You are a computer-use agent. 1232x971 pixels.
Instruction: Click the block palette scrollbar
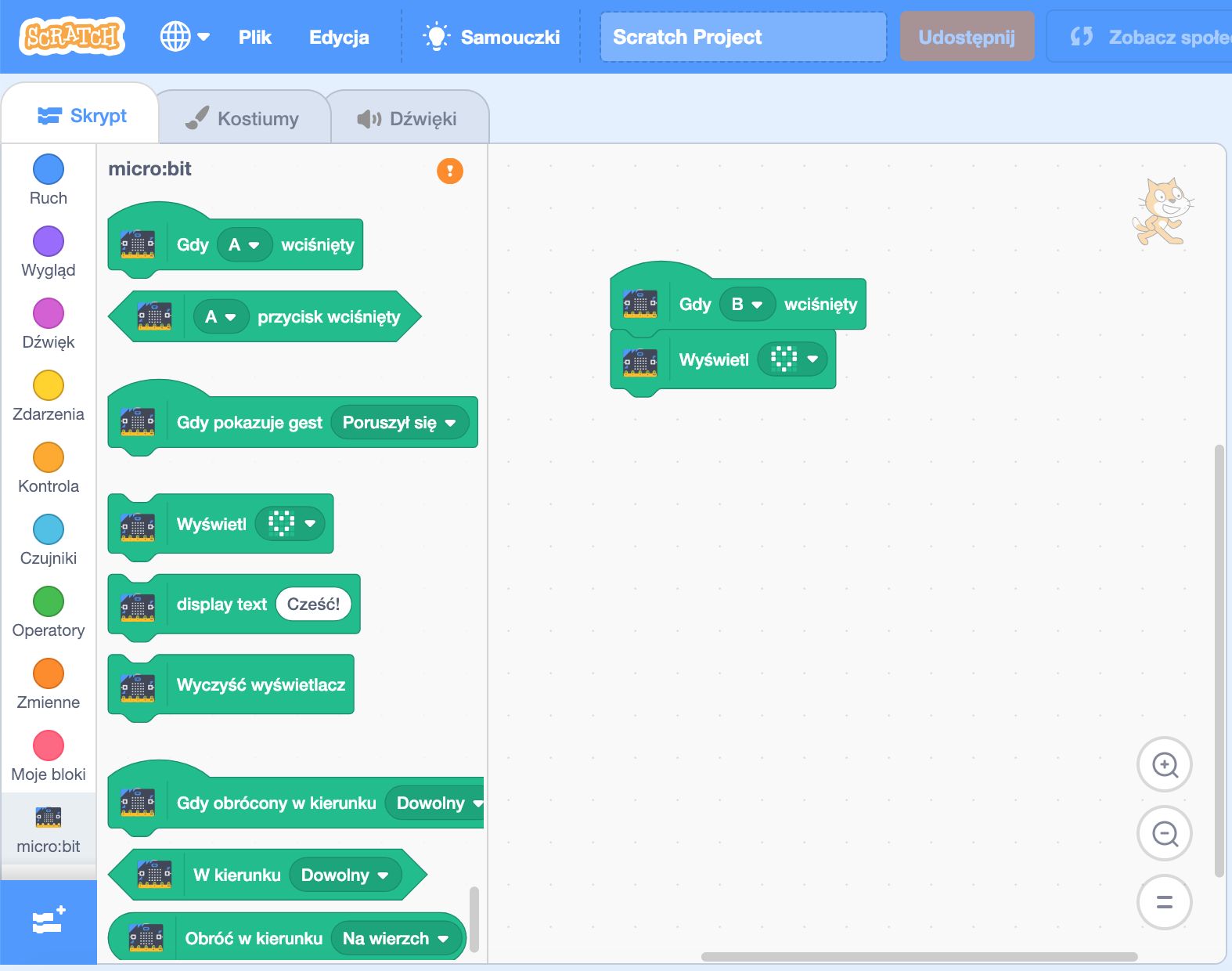pyautogui.click(x=474, y=919)
